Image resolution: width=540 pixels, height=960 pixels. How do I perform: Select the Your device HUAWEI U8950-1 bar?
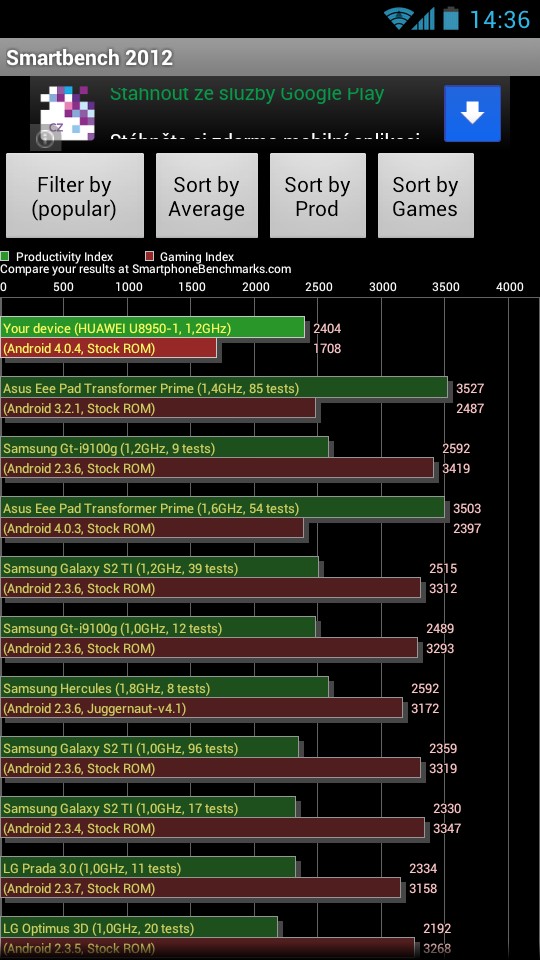153,328
